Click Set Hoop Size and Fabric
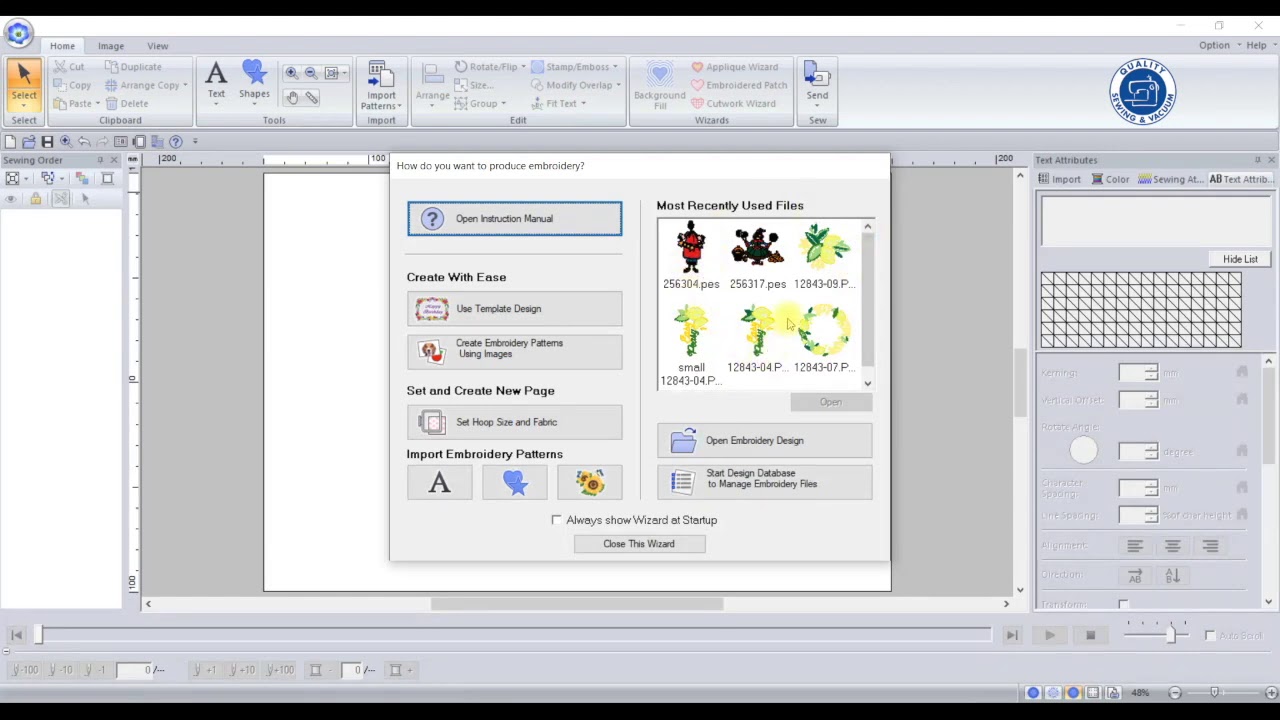Image resolution: width=1280 pixels, height=720 pixels. pos(514,422)
